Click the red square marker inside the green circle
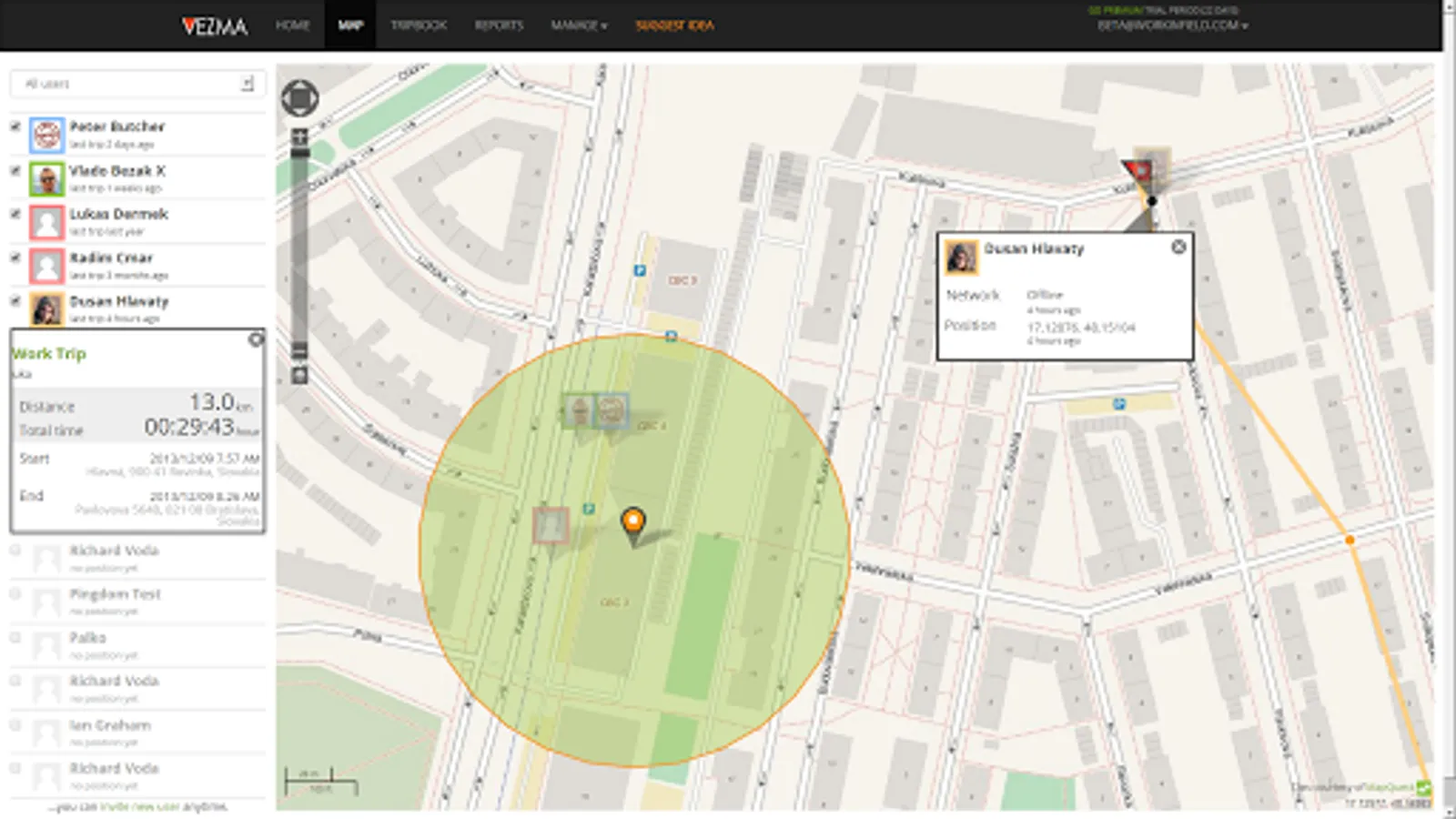Viewport: 1456px width, 819px height. (x=551, y=526)
